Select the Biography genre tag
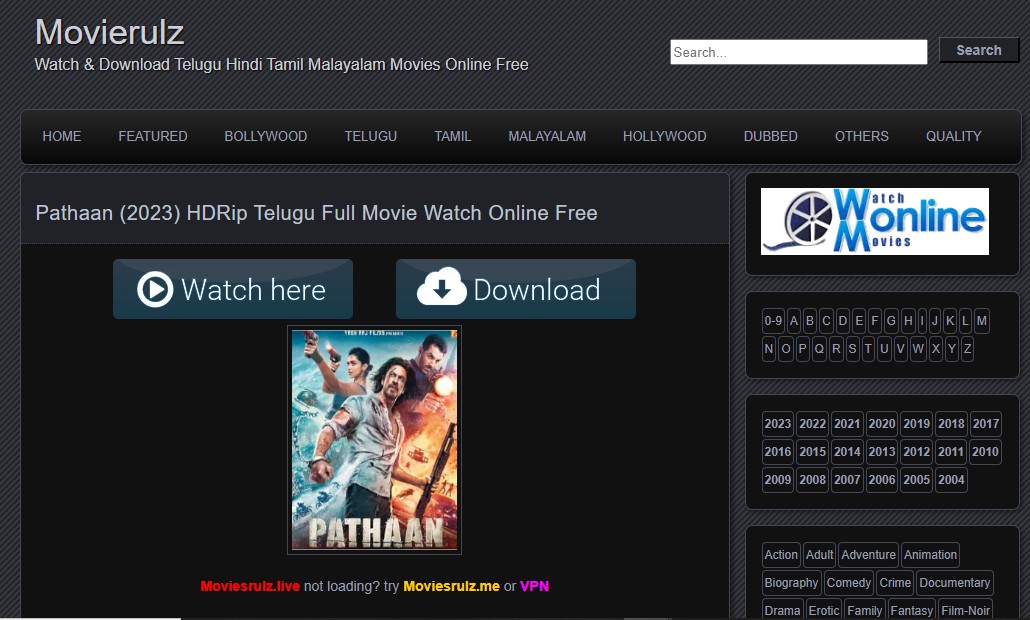The image size is (1030, 620). coord(792,583)
